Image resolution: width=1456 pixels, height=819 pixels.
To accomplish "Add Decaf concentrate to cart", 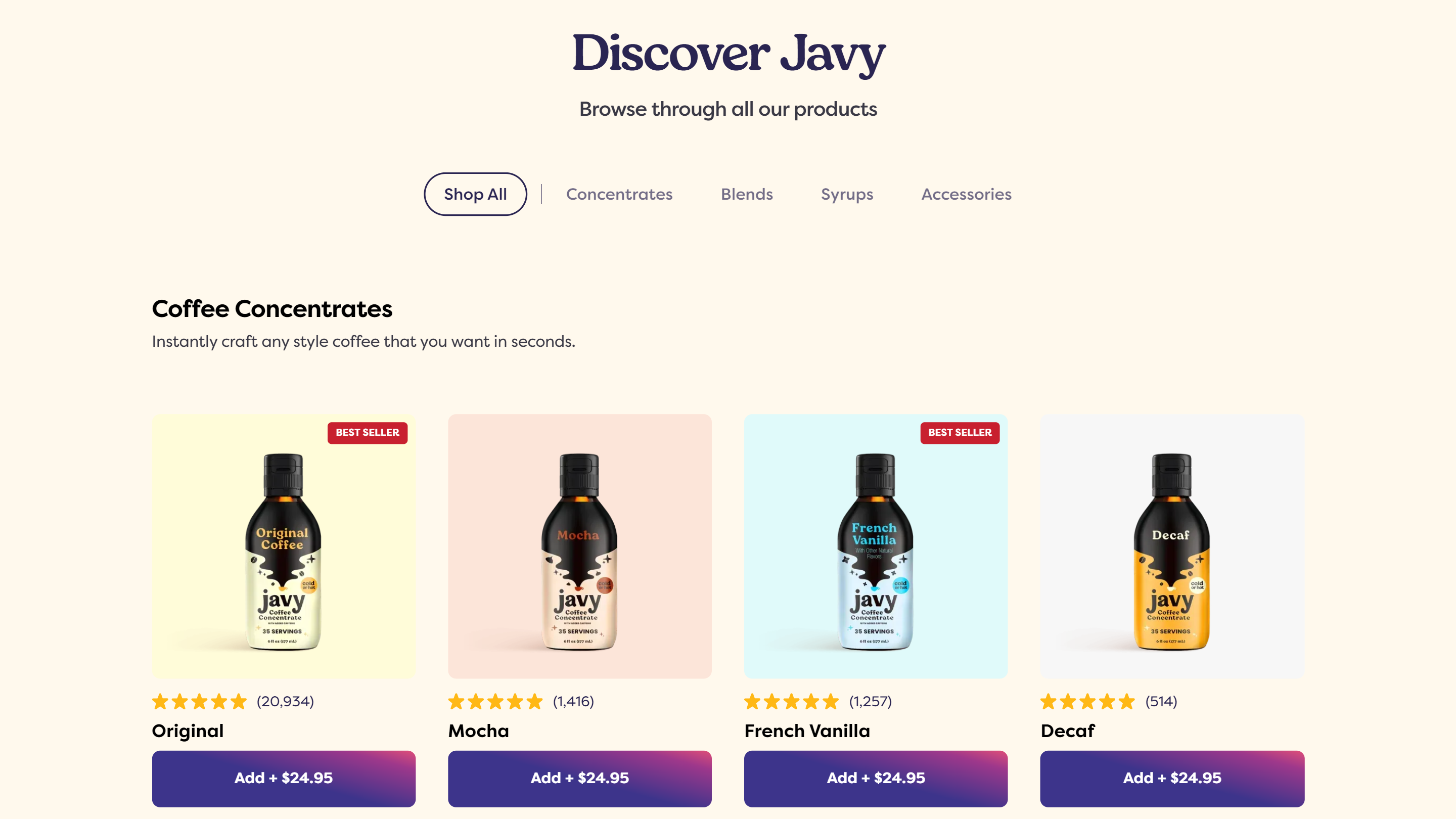I will click(x=1172, y=779).
